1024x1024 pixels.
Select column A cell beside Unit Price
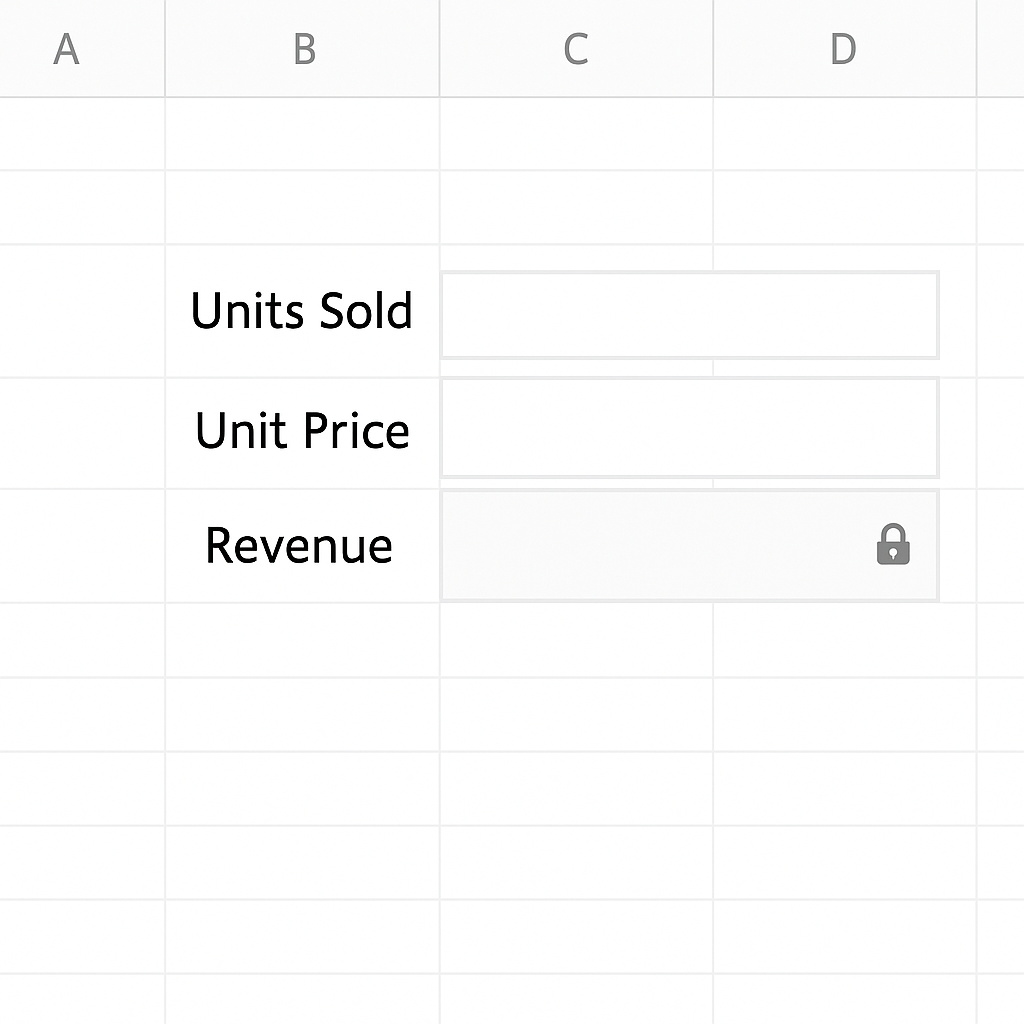click(82, 432)
